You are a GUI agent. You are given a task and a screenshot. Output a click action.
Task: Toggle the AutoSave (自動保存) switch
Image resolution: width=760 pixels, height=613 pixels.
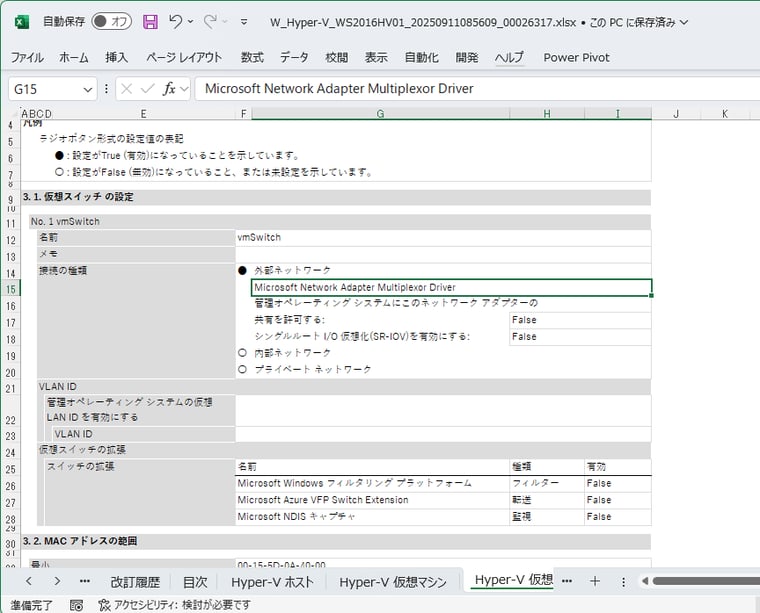pyautogui.click(x=111, y=21)
